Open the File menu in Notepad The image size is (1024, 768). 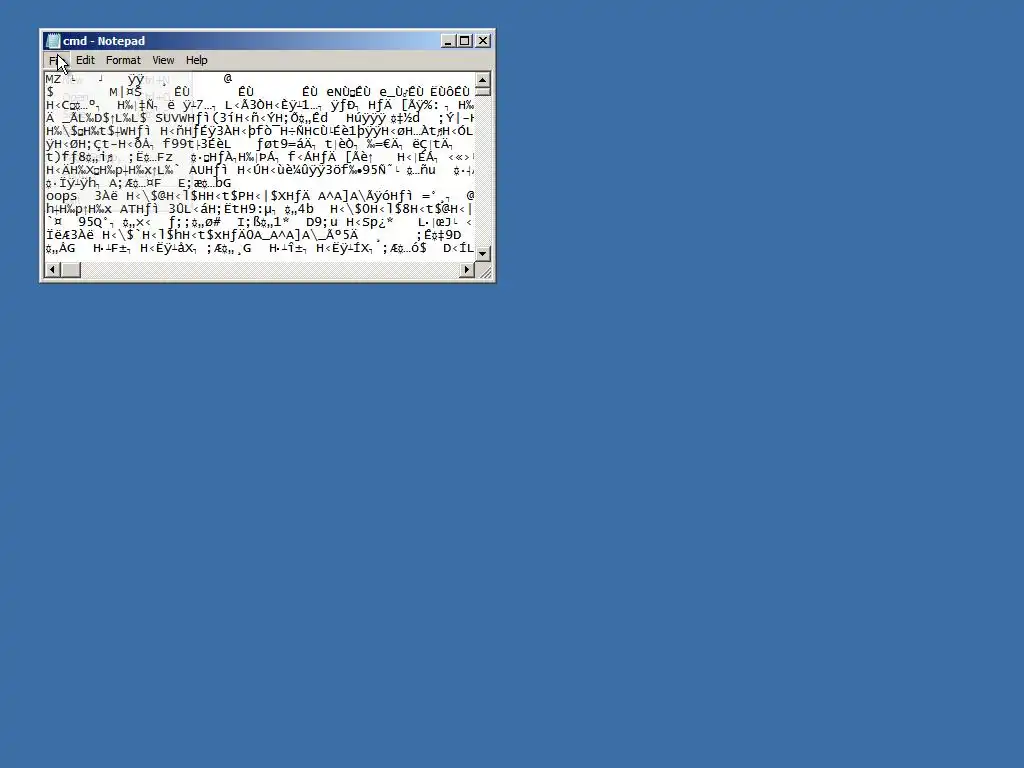coord(56,60)
